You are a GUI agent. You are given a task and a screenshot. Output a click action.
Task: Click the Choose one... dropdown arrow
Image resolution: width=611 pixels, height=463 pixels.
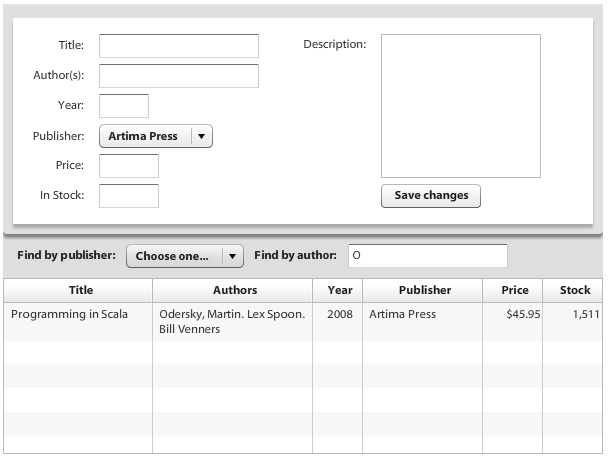point(233,256)
